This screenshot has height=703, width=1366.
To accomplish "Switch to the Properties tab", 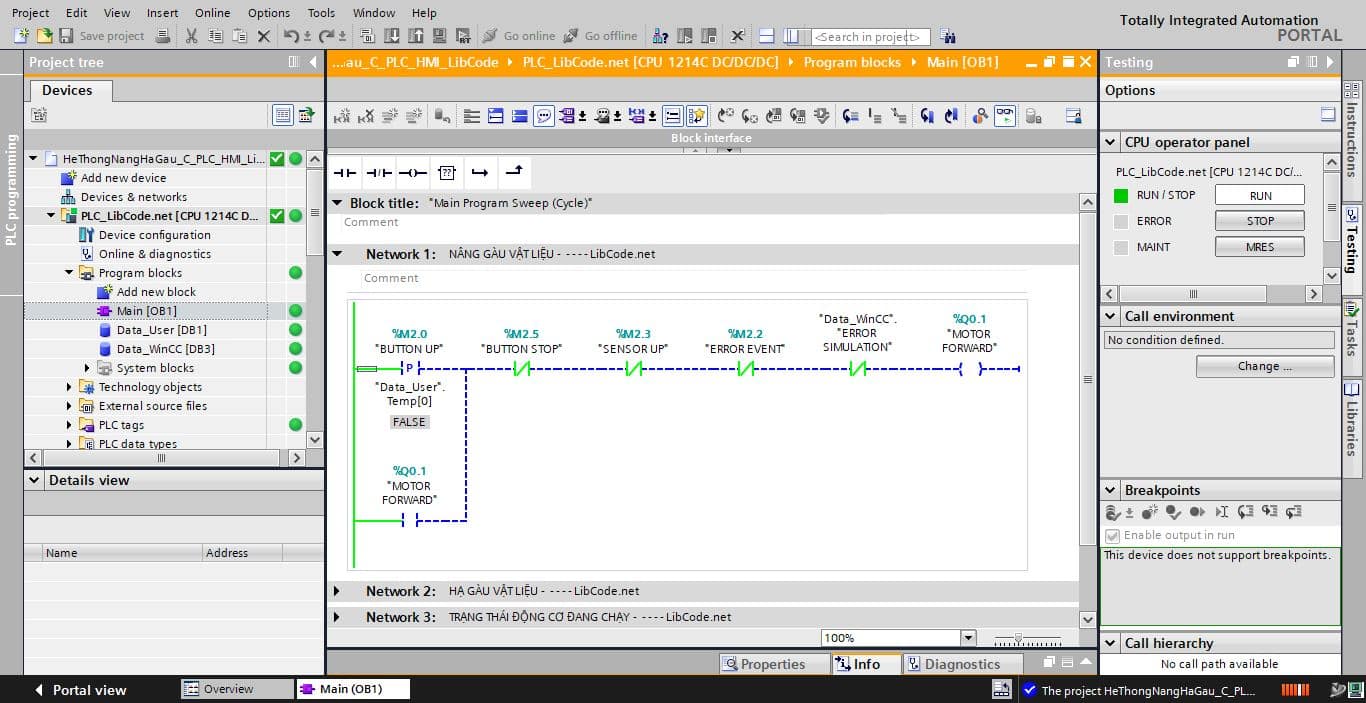I will pos(774,664).
